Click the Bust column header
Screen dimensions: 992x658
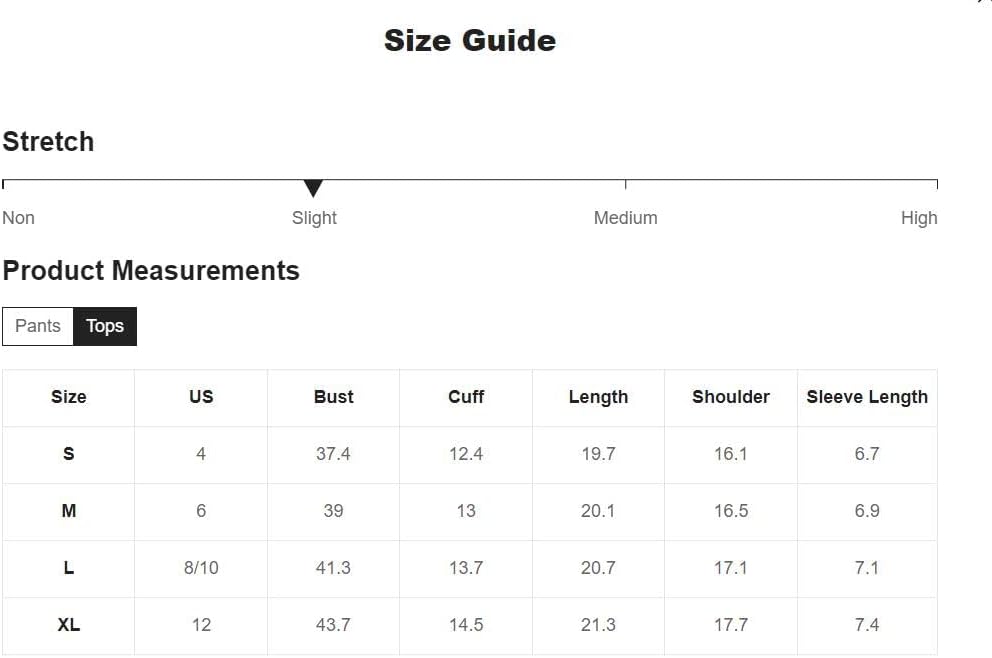click(x=333, y=397)
